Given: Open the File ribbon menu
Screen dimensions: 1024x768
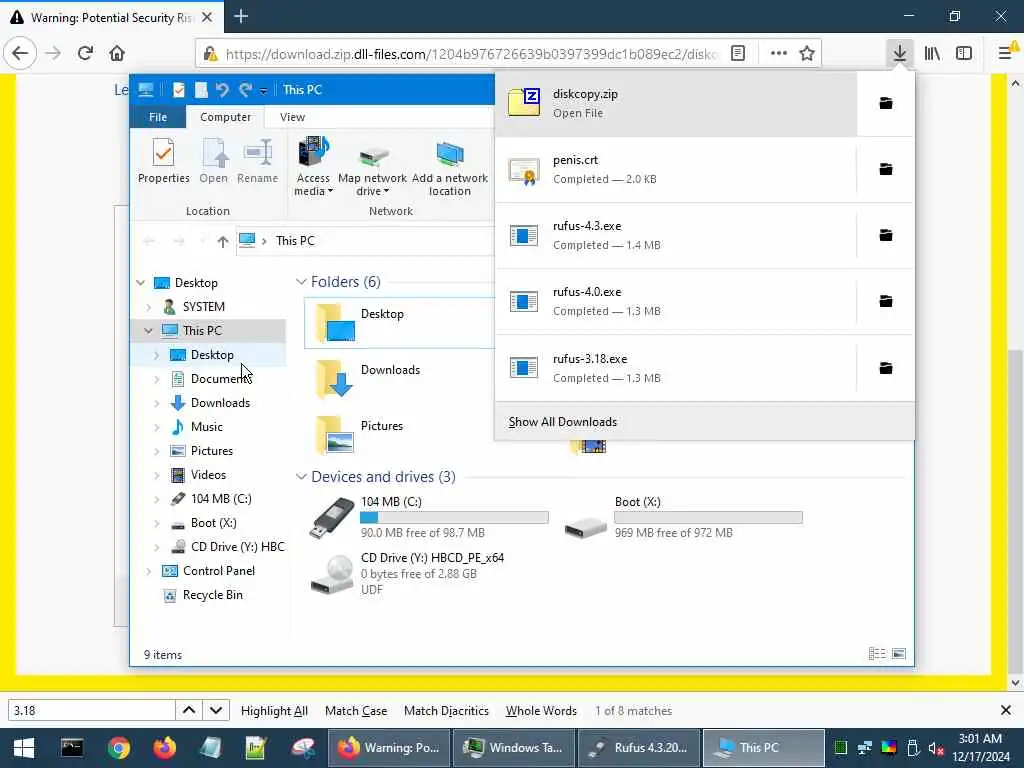Looking at the screenshot, I should [x=158, y=117].
